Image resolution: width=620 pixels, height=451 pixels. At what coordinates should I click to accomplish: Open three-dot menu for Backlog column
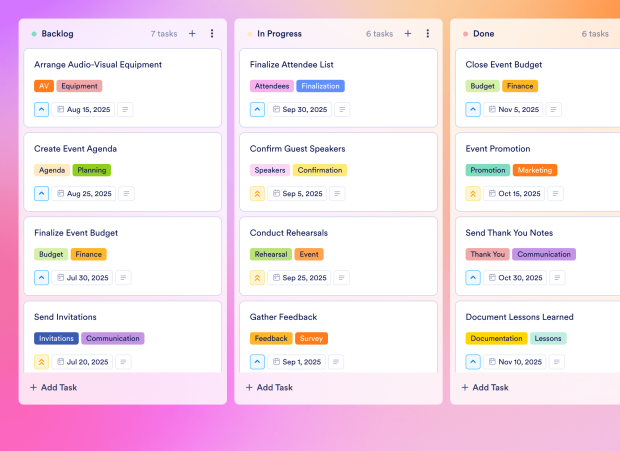[x=212, y=34]
